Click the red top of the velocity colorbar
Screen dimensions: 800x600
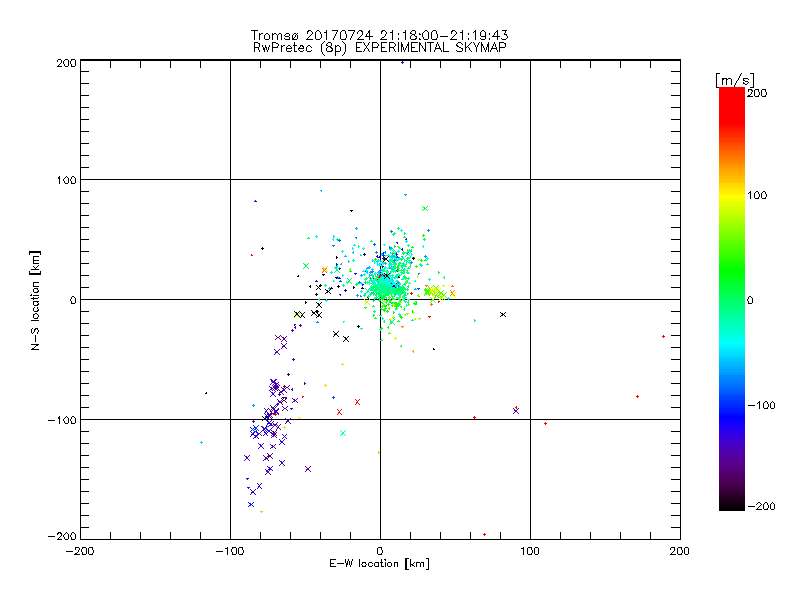coord(731,96)
